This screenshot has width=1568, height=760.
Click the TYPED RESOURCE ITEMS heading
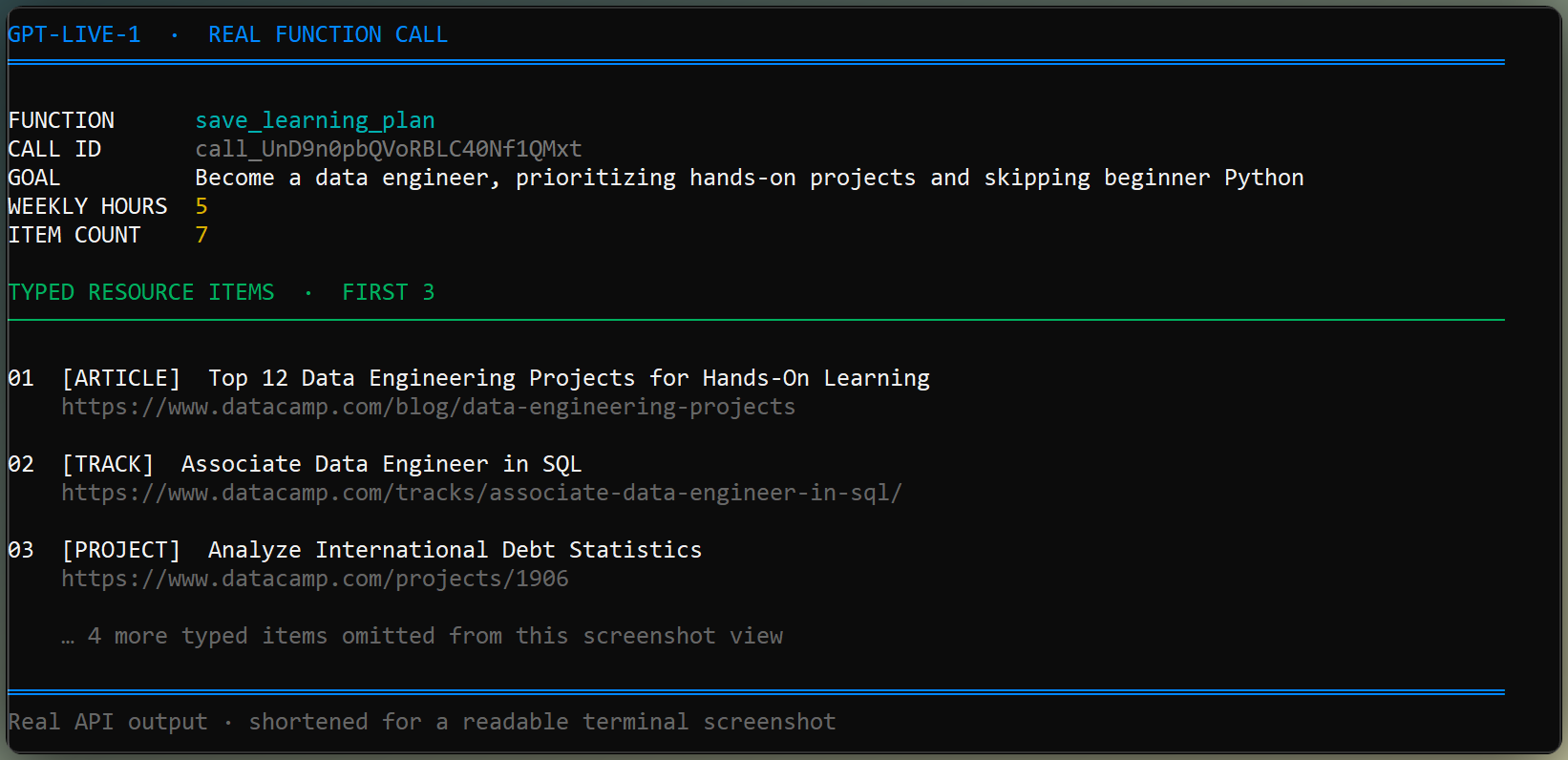point(141,293)
